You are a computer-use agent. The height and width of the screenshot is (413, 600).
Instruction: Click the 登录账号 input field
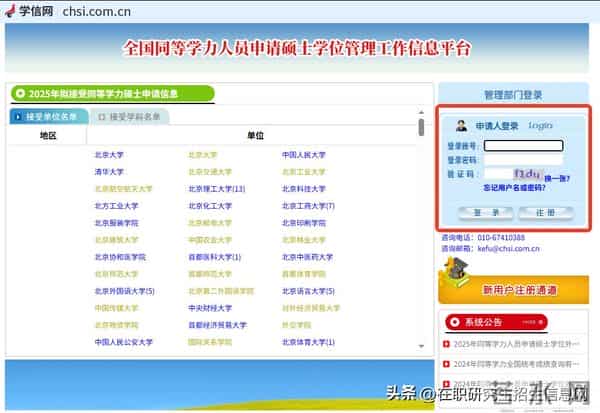coord(523,145)
